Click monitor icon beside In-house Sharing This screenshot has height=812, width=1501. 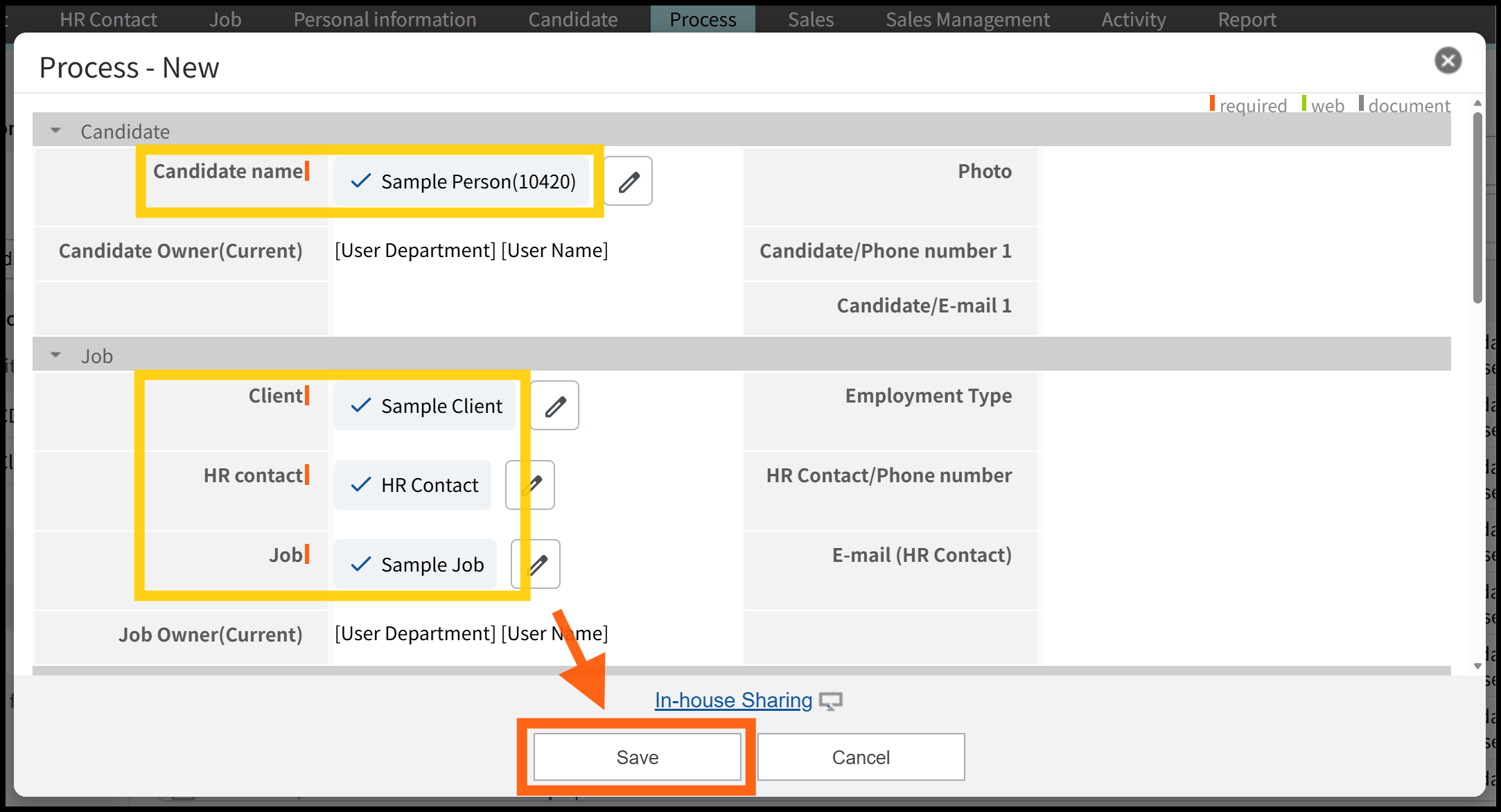pyautogui.click(x=830, y=701)
